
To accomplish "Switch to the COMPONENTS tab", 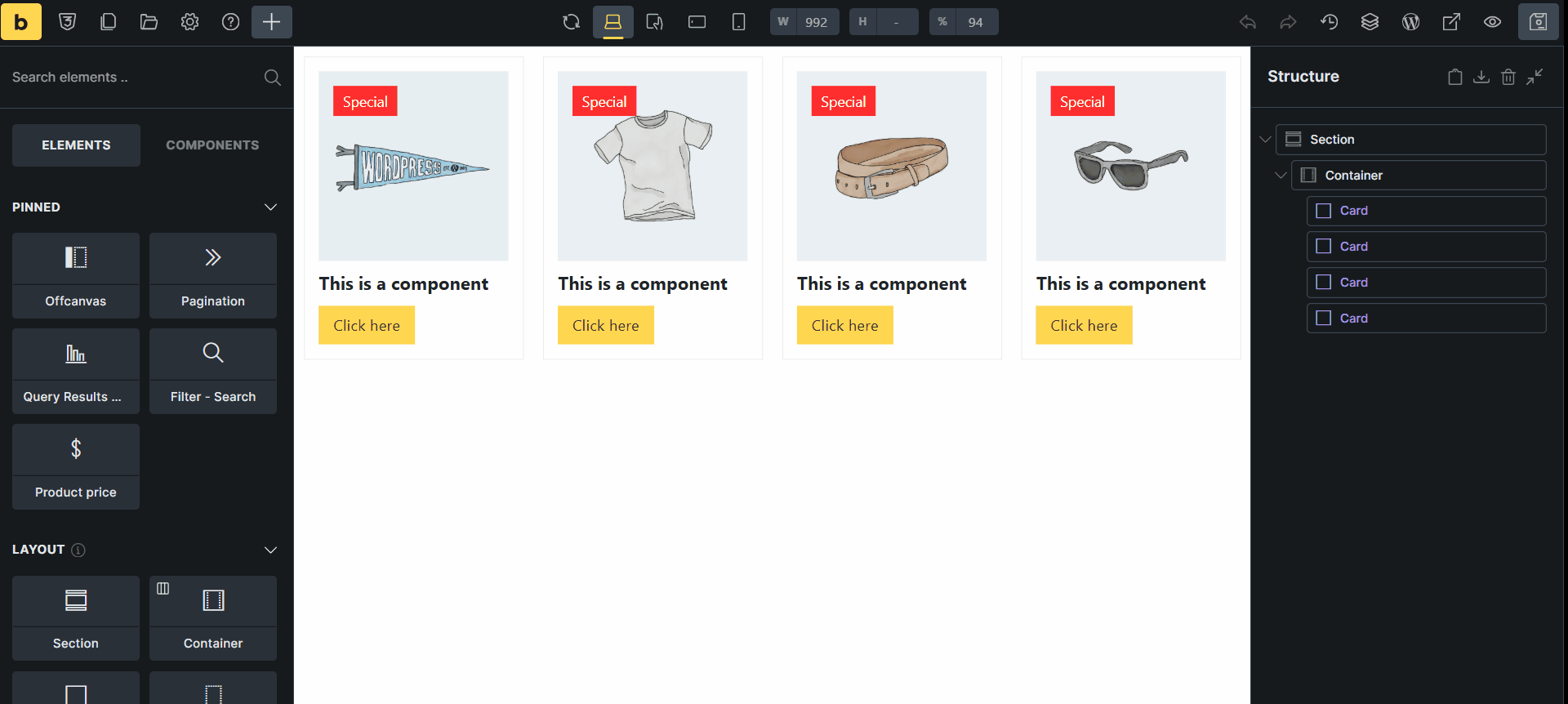I will pyautogui.click(x=212, y=145).
